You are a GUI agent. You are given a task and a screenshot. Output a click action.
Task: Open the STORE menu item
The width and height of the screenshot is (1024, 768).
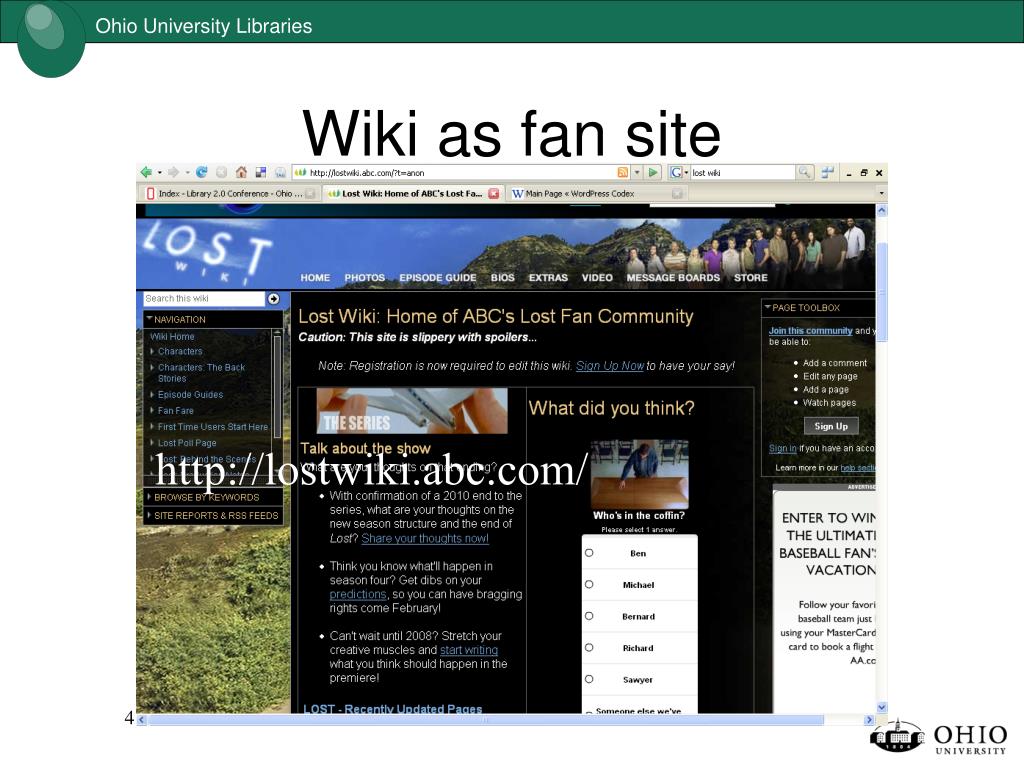pos(750,278)
